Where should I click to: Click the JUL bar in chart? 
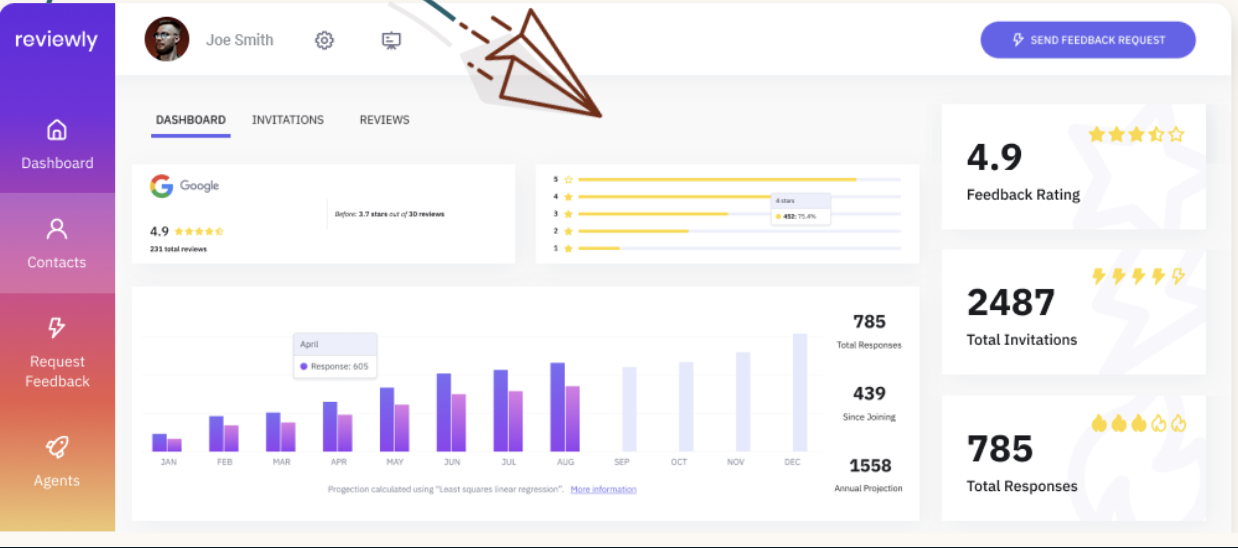click(x=508, y=411)
